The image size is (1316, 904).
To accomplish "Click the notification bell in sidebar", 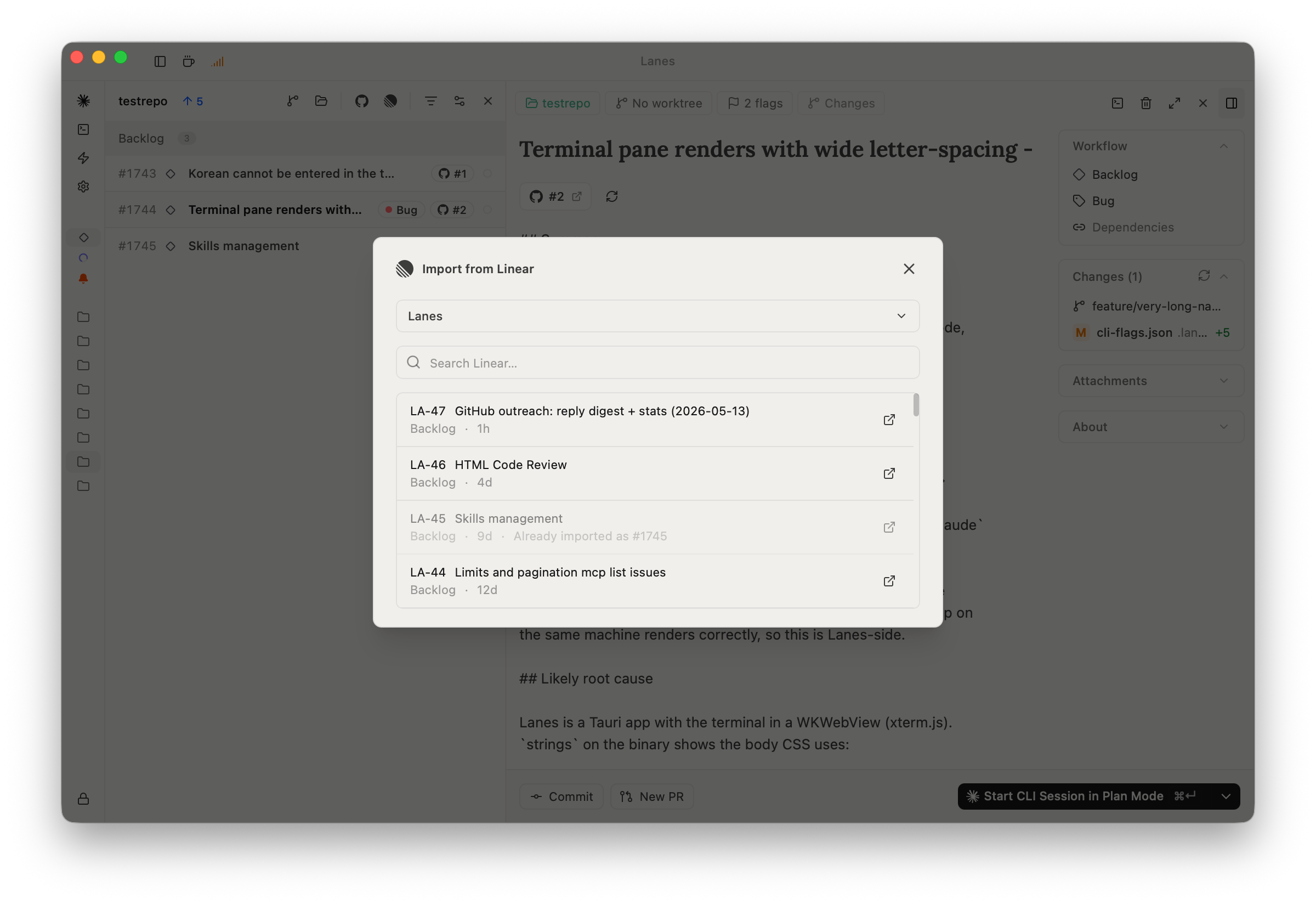I will 83,278.
